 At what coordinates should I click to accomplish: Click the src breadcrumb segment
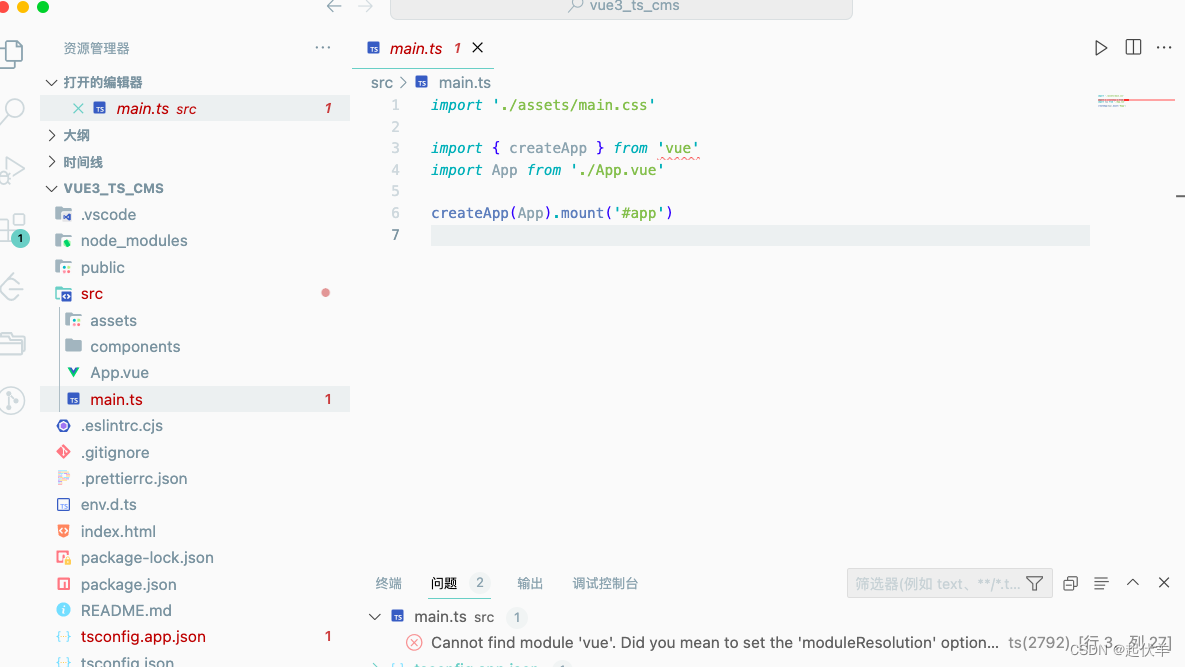(382, 82)
